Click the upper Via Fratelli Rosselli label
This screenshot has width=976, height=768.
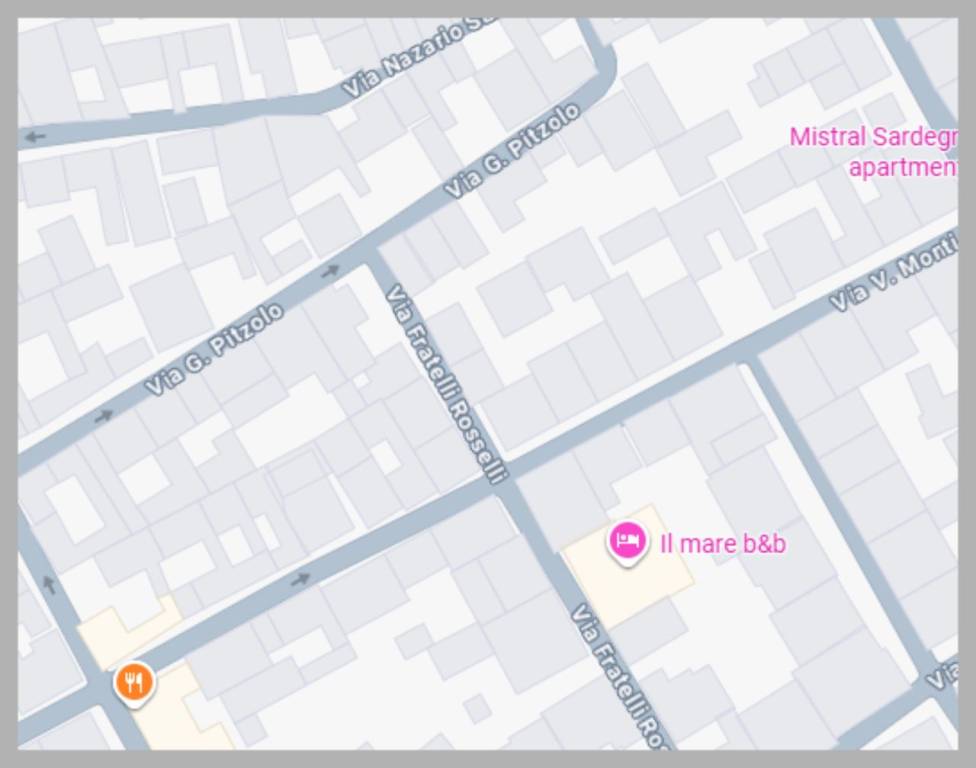coord(448,384)
